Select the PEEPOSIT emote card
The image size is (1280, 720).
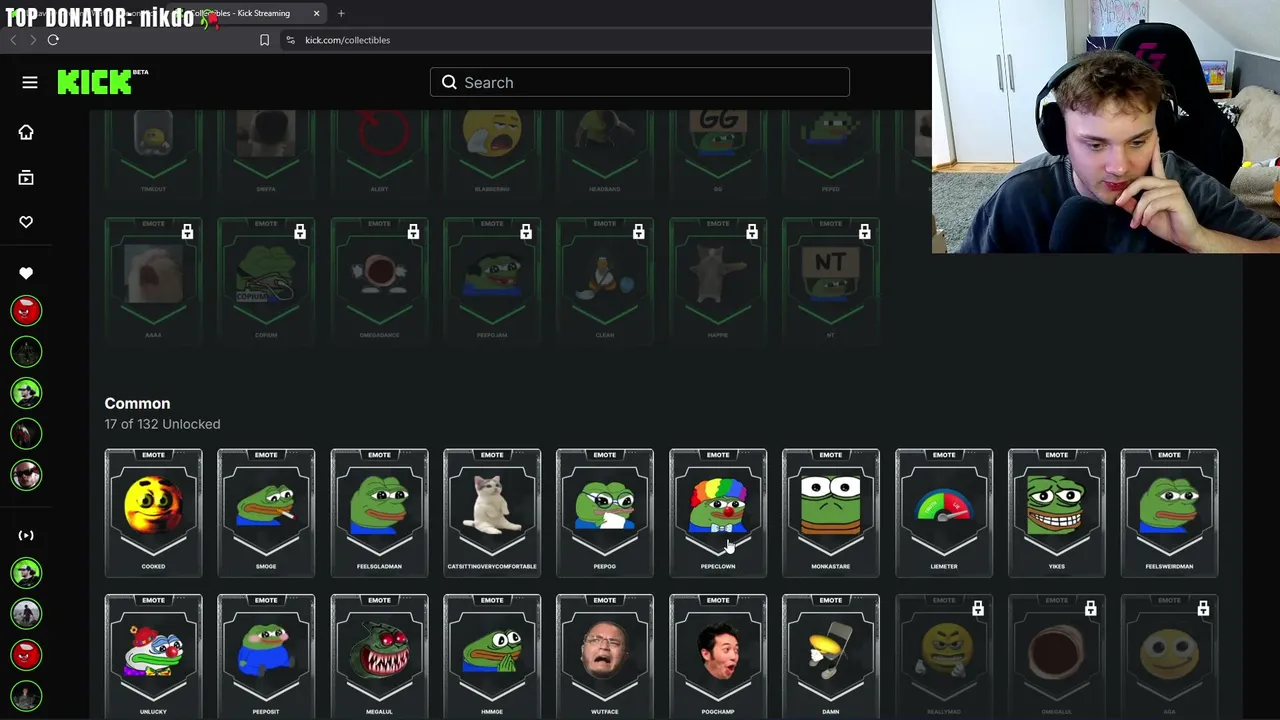266,657
